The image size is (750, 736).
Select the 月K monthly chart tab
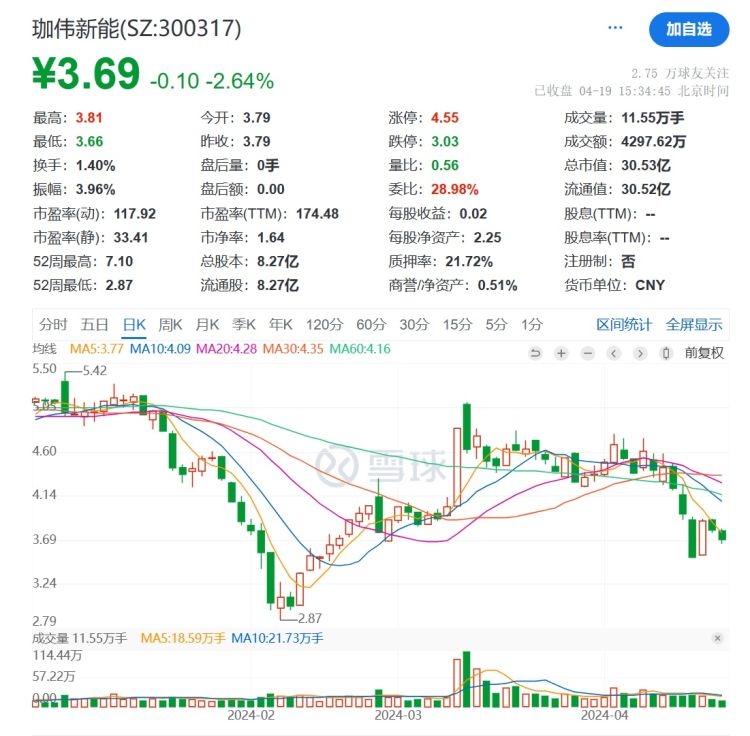point(207,325)
